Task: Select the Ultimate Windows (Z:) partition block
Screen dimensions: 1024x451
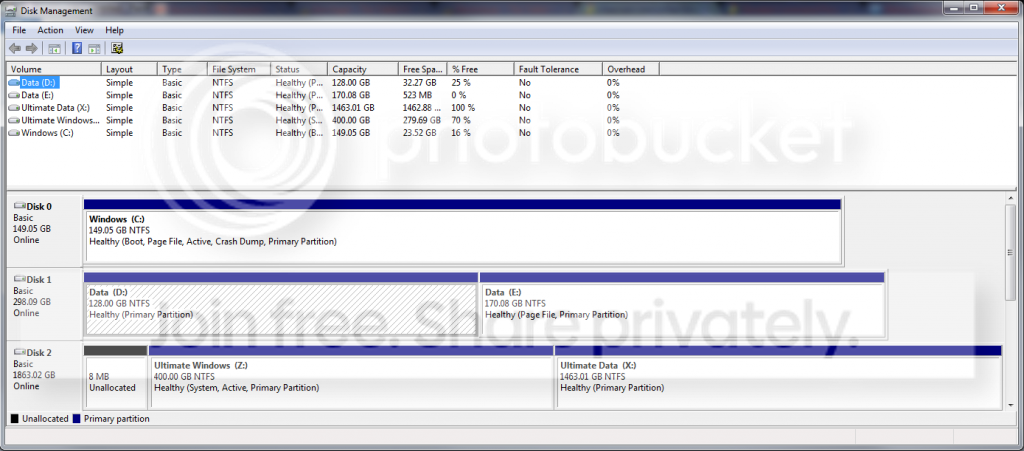Action: point(351,378)
